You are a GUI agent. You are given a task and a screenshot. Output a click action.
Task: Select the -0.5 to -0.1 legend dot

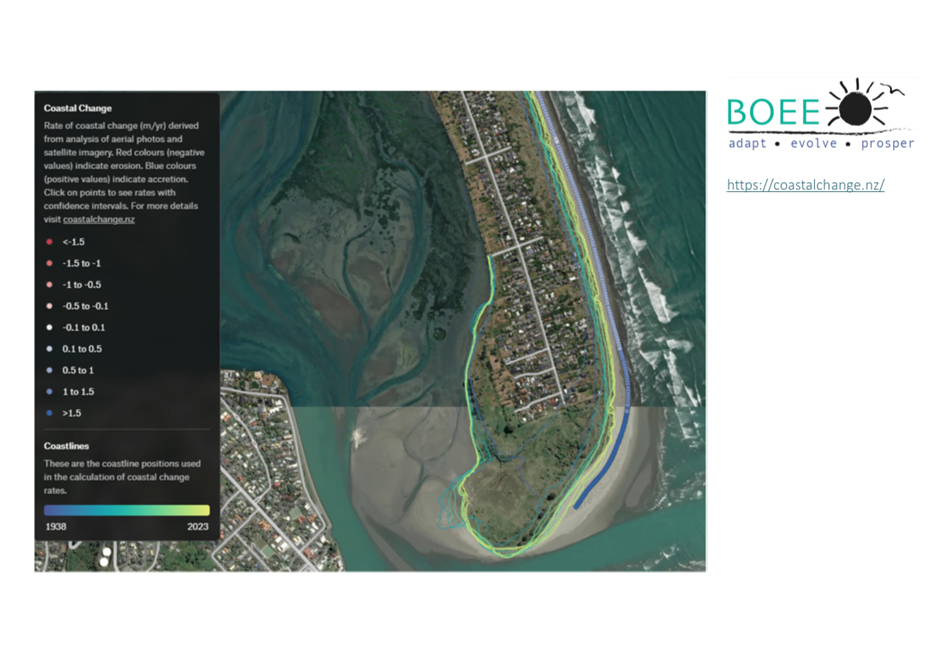click(x=49, y=306)
